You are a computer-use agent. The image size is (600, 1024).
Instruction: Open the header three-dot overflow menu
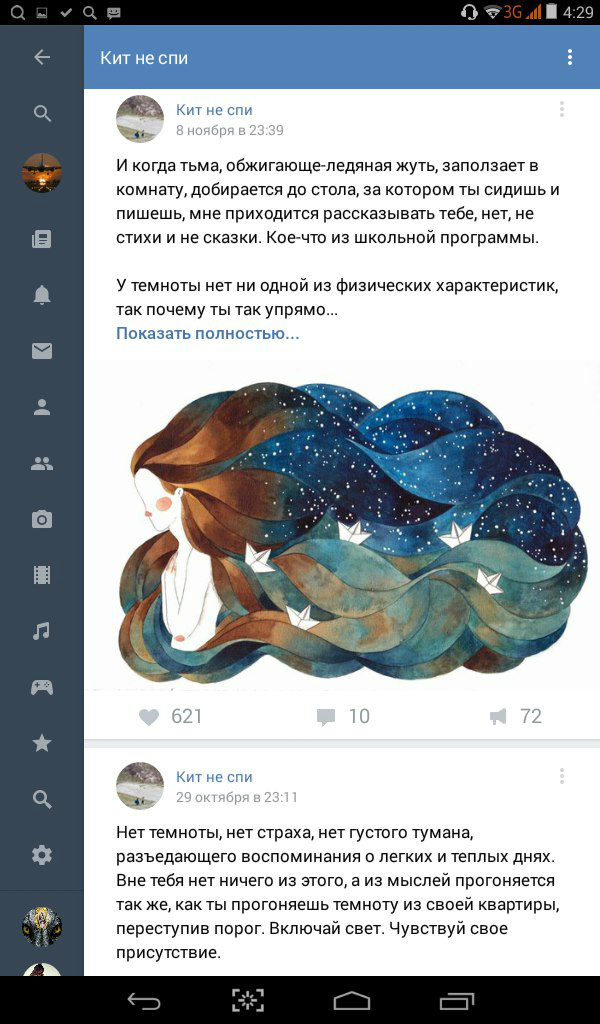tap(570, 57)
